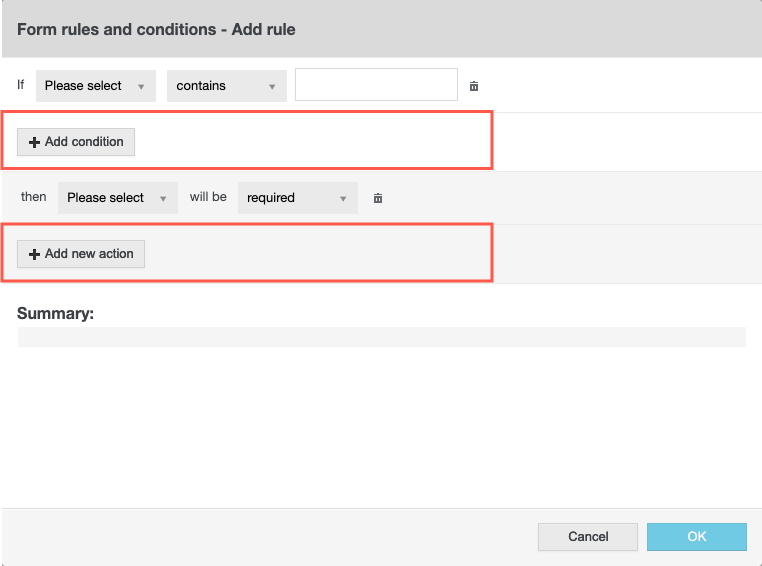Click the plus icon beside Add new action
762x566 pixels.
click(x=34, y=254)
